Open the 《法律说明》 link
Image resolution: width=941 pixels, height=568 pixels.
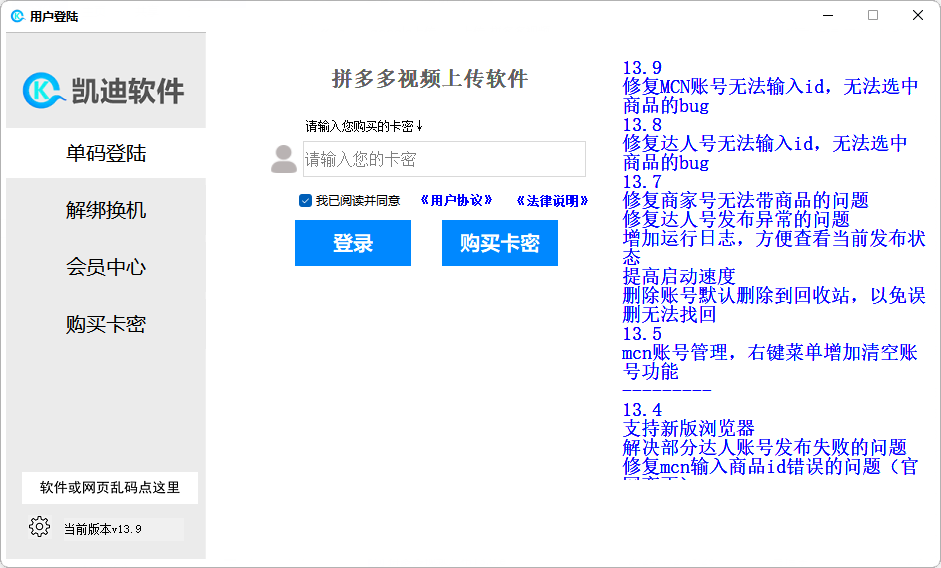553,201
